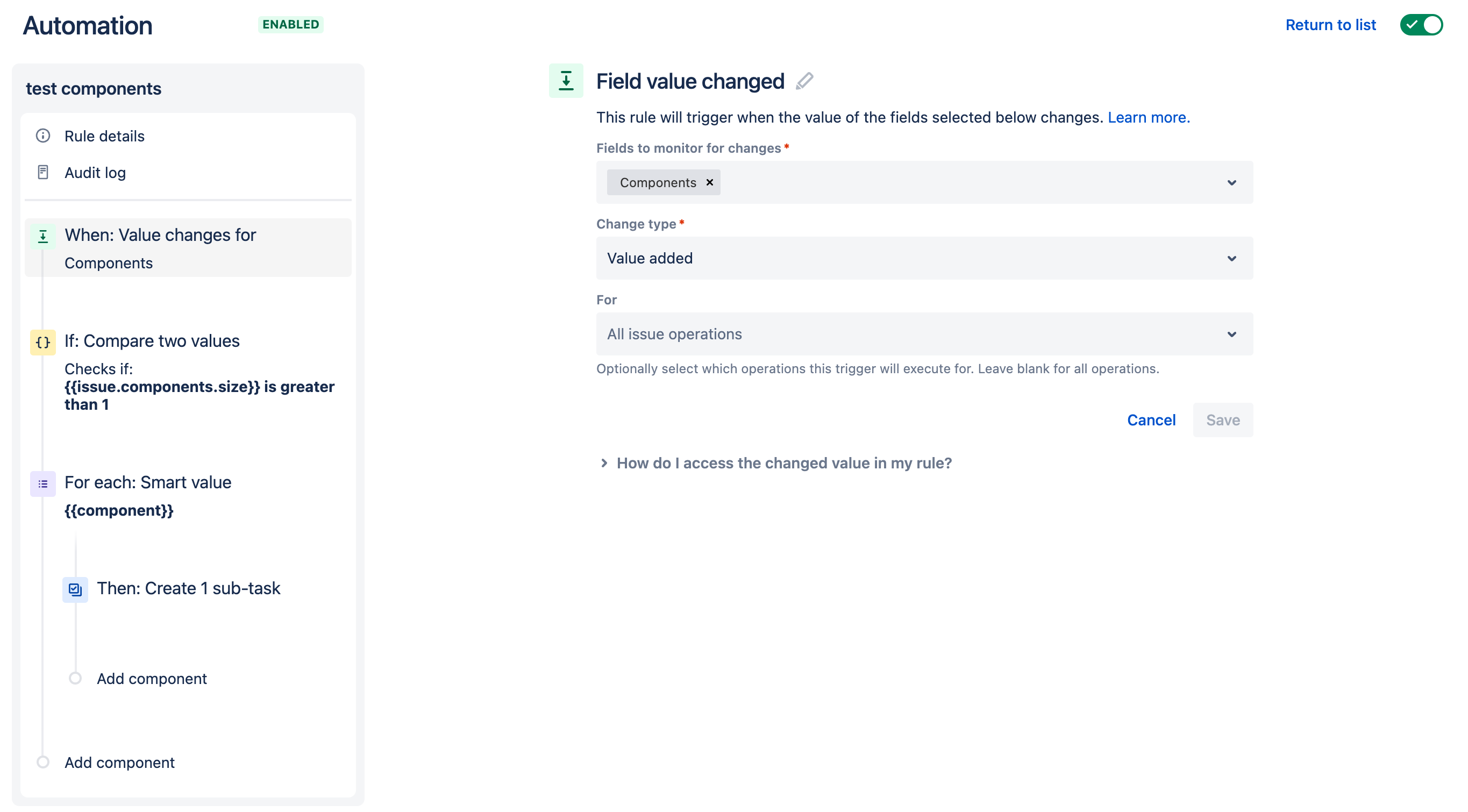Image resolution: width=1468 pixels, height=812 pixels.
Task: Click the purple For each branch icon
Action: tap(42, 483)
